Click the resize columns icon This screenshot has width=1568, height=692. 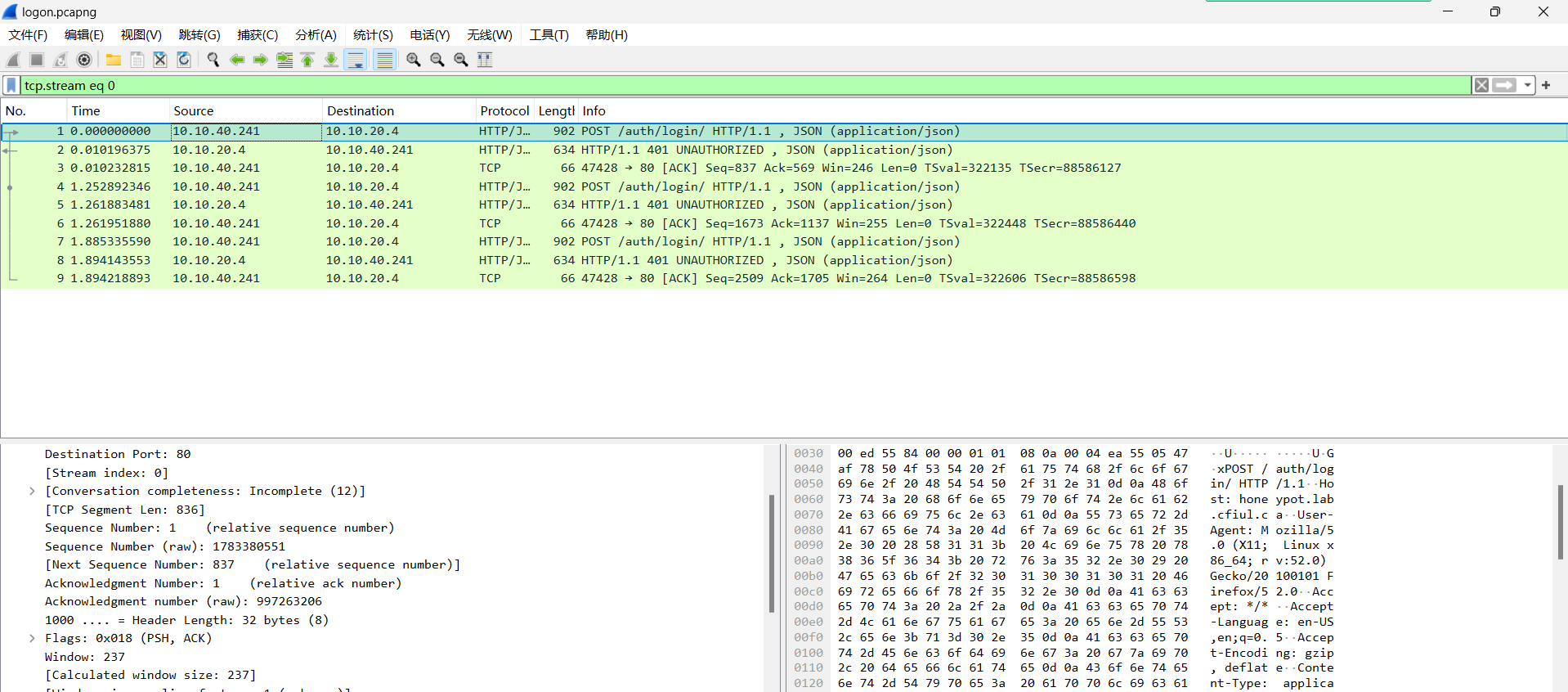click(485, 60)
